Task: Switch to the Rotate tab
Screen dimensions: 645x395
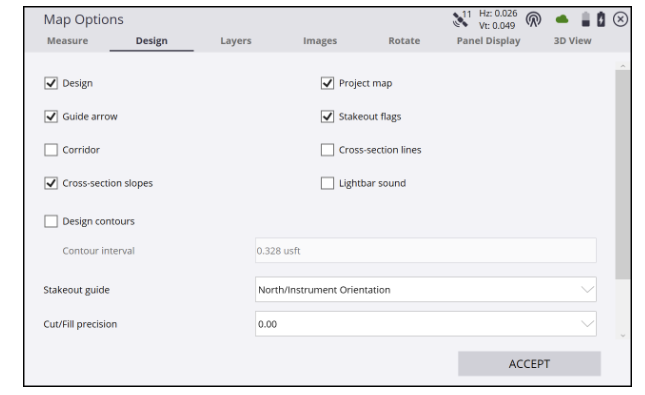Action: point(404,41)
